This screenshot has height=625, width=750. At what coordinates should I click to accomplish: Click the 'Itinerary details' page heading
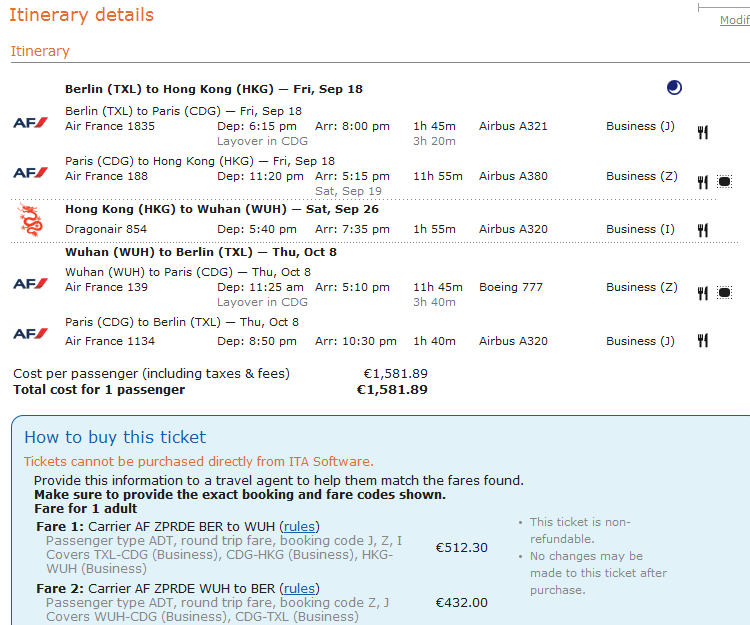82,15
